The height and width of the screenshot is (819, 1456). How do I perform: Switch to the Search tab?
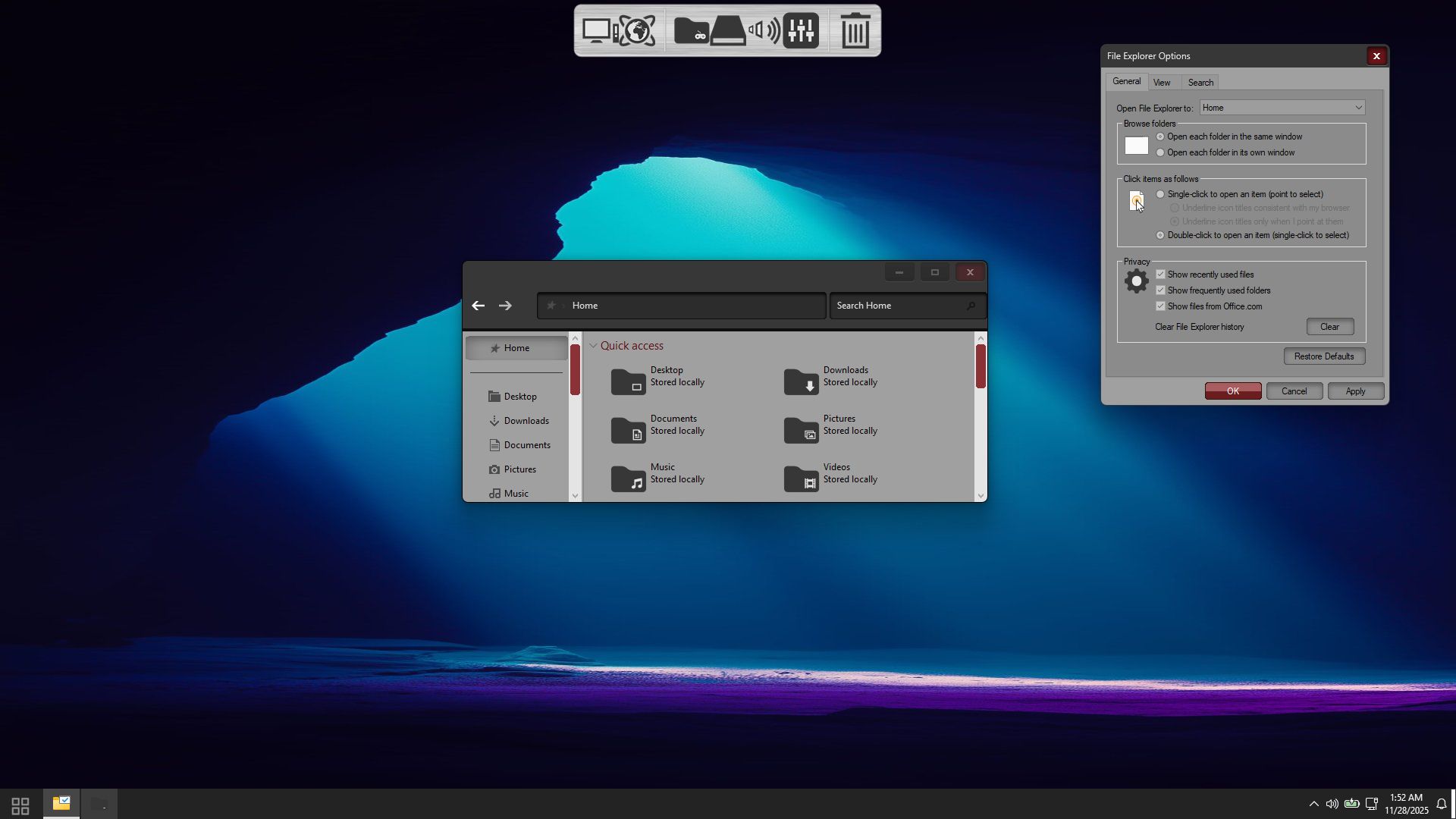[x=1200, y=83]
